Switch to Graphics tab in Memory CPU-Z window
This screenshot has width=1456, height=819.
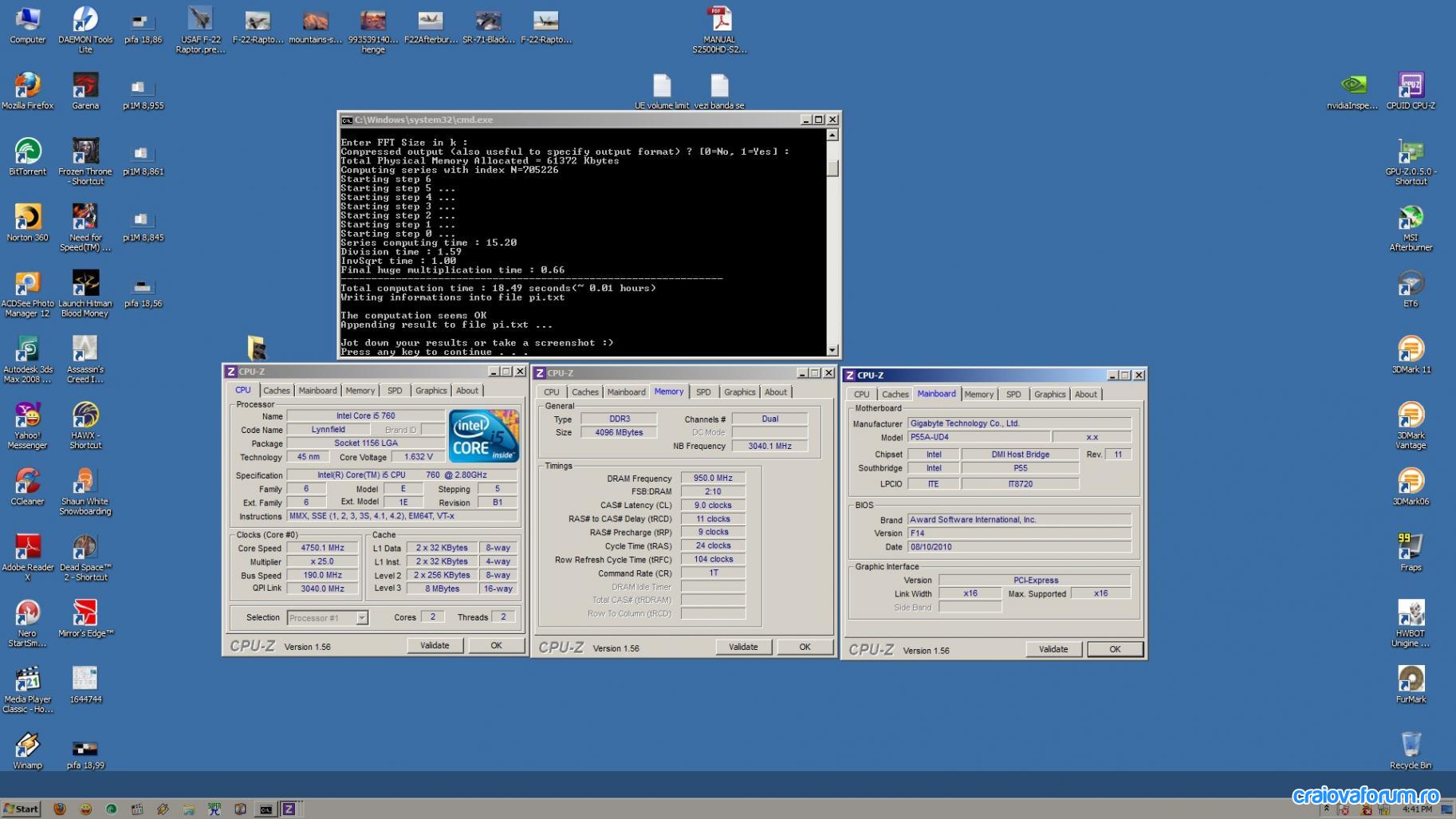[739, 392]
